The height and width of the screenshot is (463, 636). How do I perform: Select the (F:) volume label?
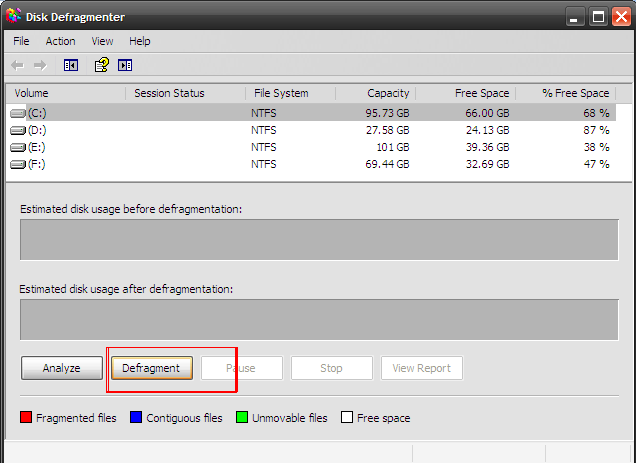coord(37,164)
